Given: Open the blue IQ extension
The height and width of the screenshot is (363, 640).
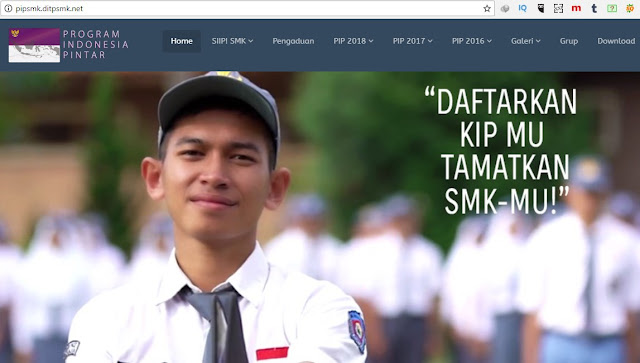Looking at the screenshot, I should point(522,8).
